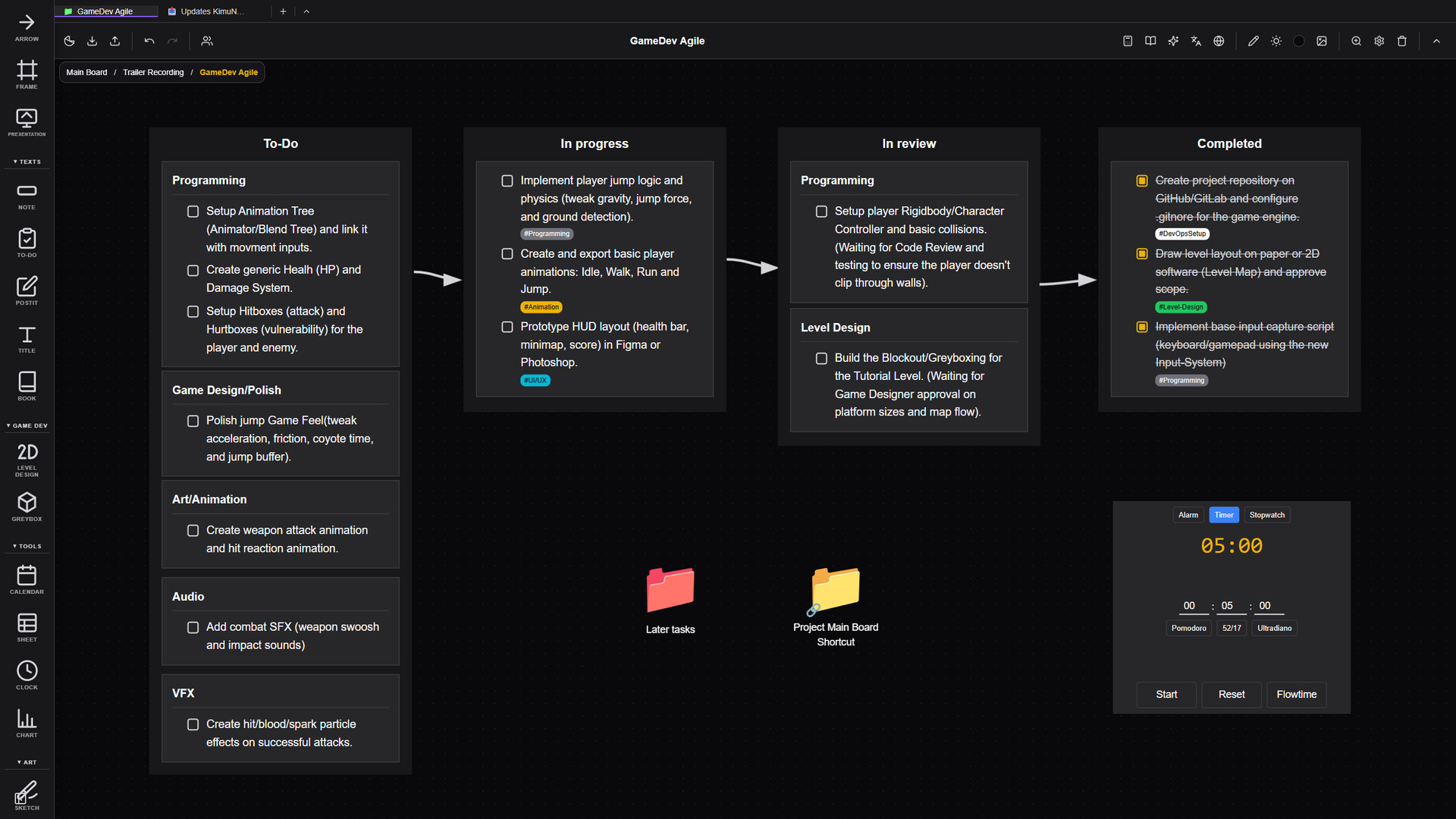Screen dimensions: 1456x819
Task: Open the Calendar tool
Action: coord(27,579)
